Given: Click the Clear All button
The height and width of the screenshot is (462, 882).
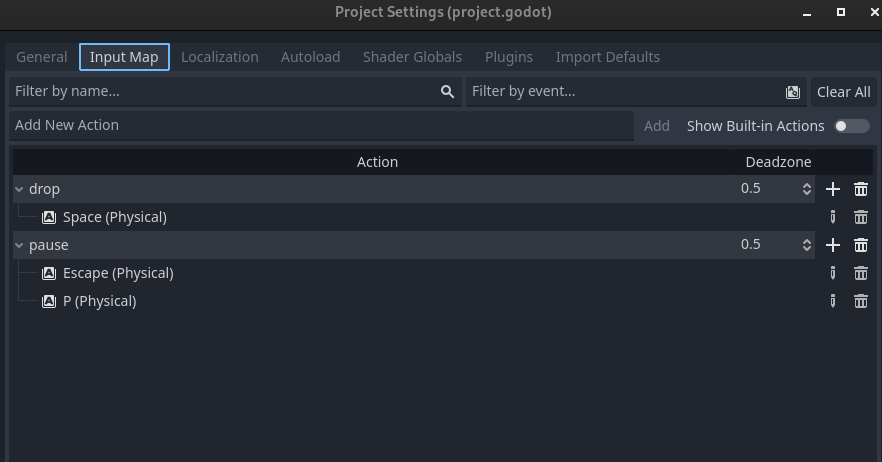Looking at the screenshot, I should (843, 92).
